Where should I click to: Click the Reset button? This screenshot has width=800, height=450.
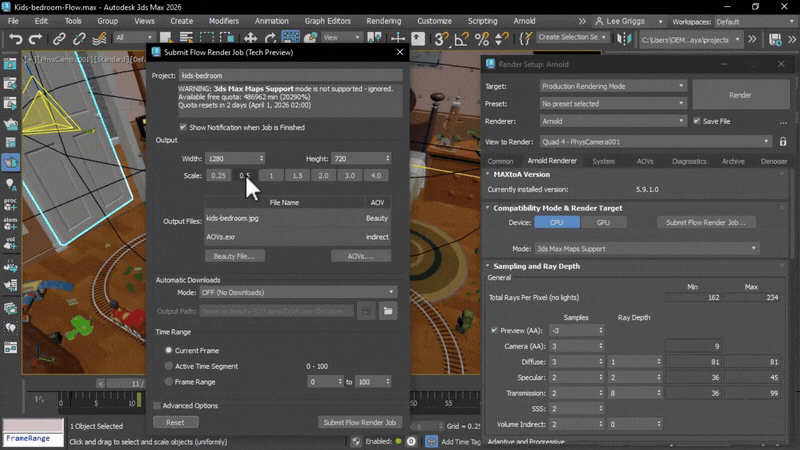175,422
